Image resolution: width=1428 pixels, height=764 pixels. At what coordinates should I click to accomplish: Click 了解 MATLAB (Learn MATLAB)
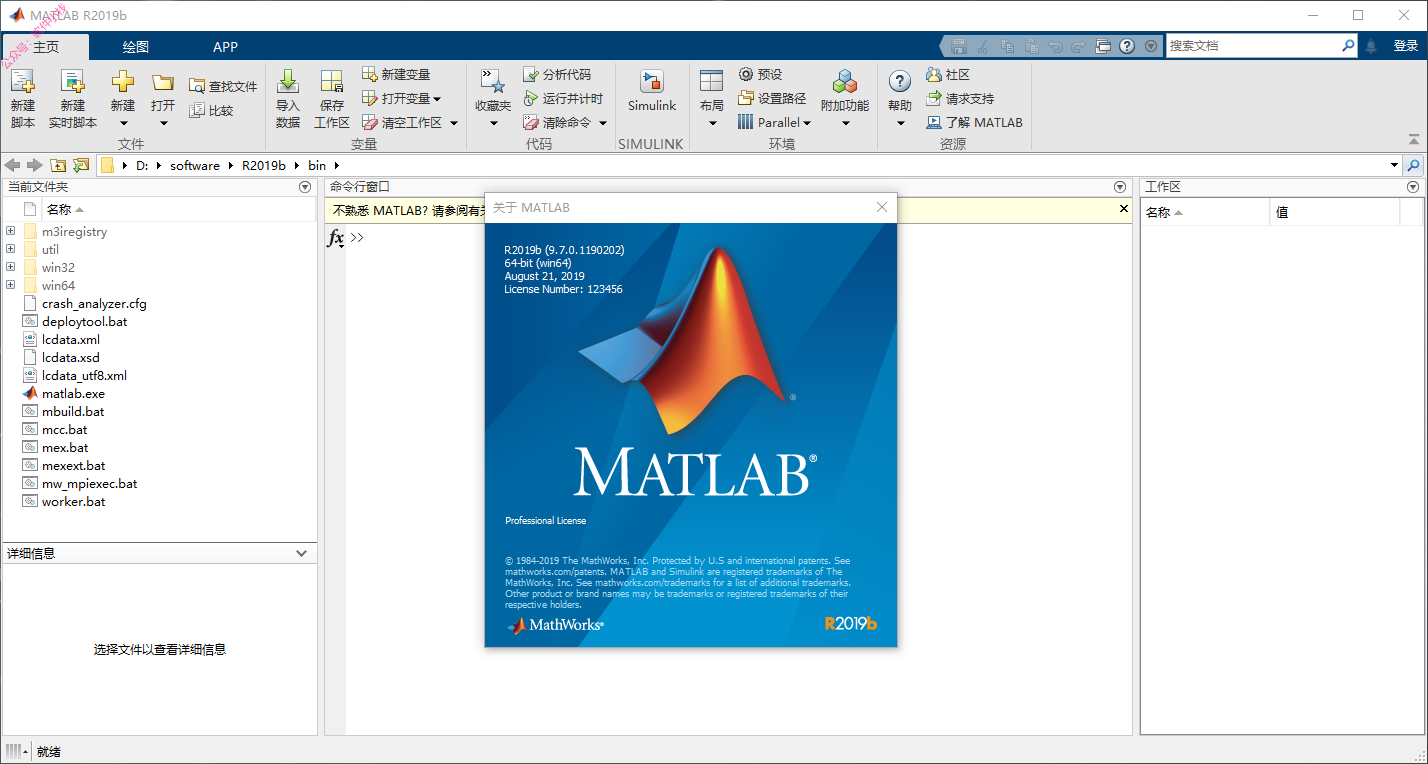(974, 123)
